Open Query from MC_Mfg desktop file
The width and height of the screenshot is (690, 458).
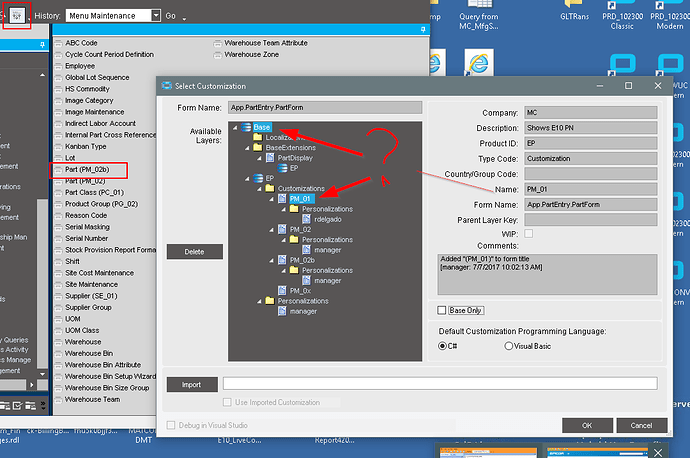(x=479, y=16)
